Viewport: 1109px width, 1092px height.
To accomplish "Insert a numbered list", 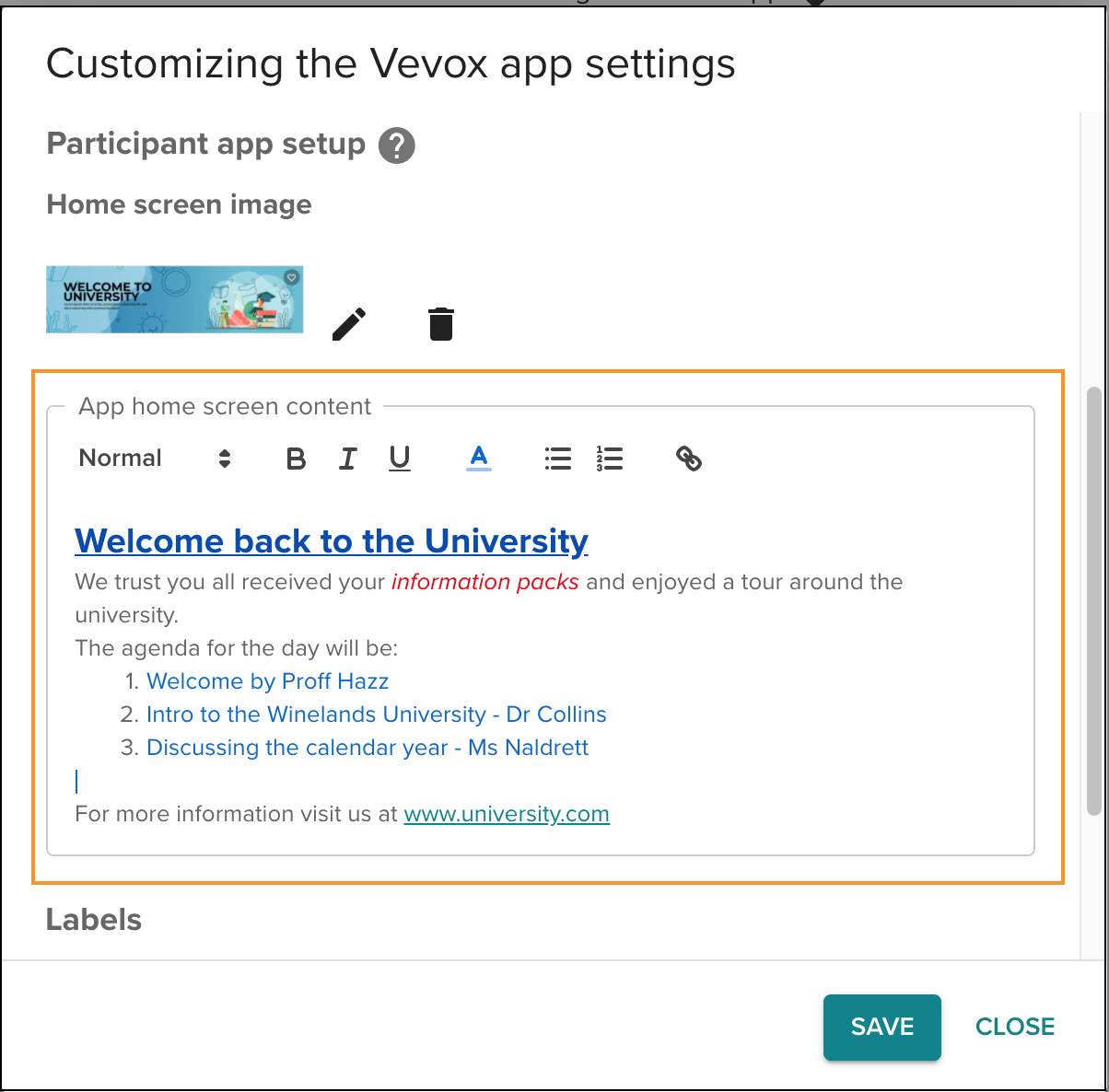I will tap(610, 458).
